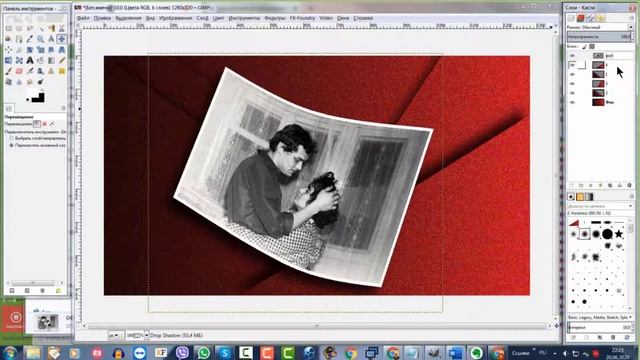Viewport: 640px width, 360px height.
Task: Hide layer 4 using its eye icon
Action: click(x=572, y=65)
